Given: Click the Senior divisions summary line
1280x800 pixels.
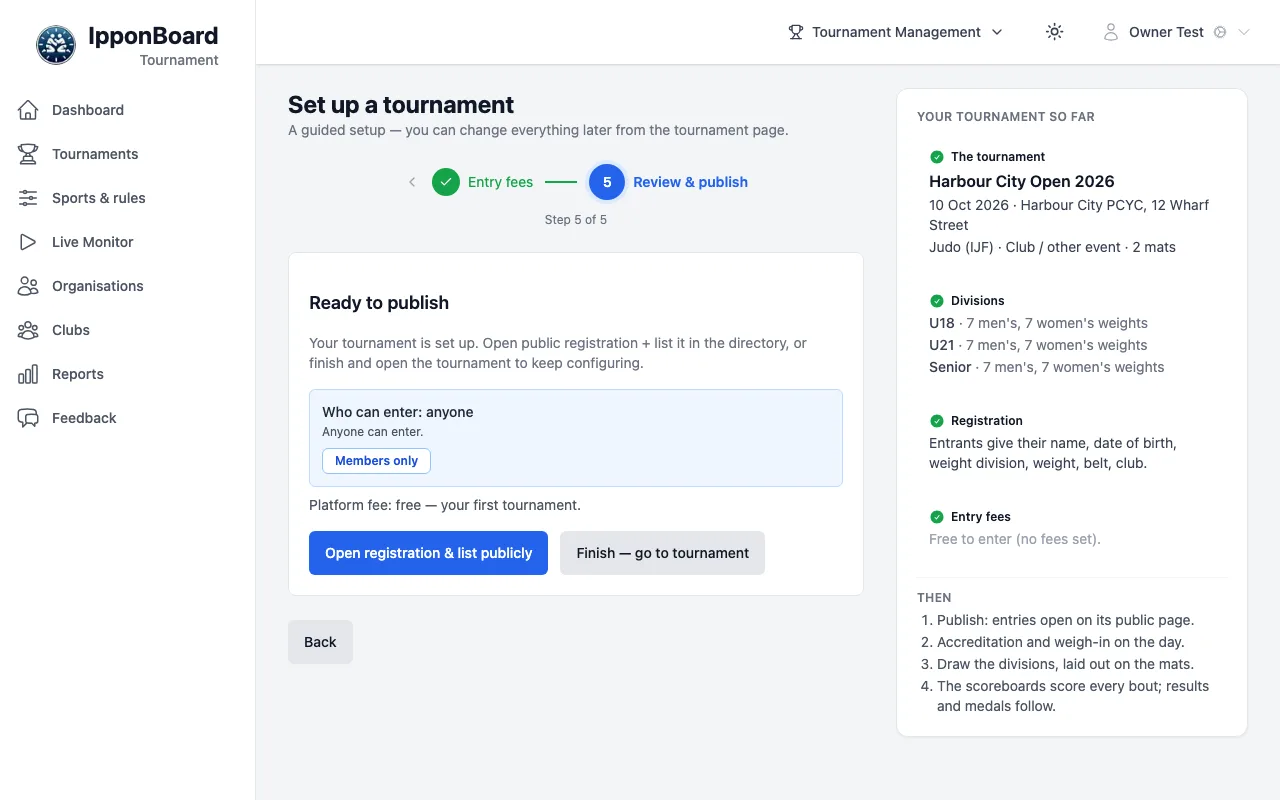Looking at the screenshot, I should (x=1046, y=367).
